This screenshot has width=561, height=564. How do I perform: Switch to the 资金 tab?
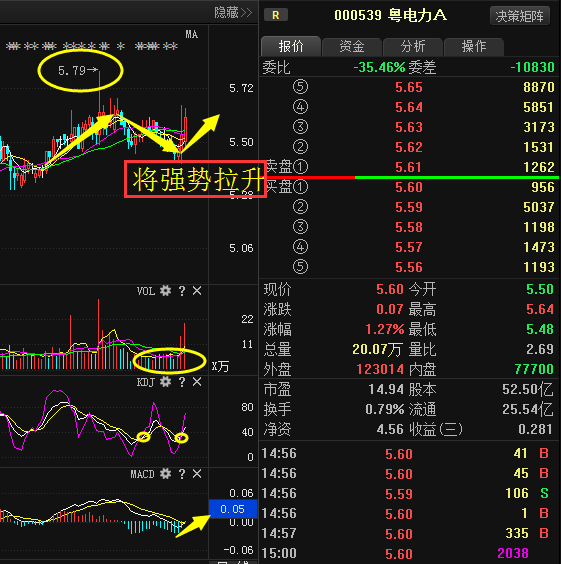[352, 47]
